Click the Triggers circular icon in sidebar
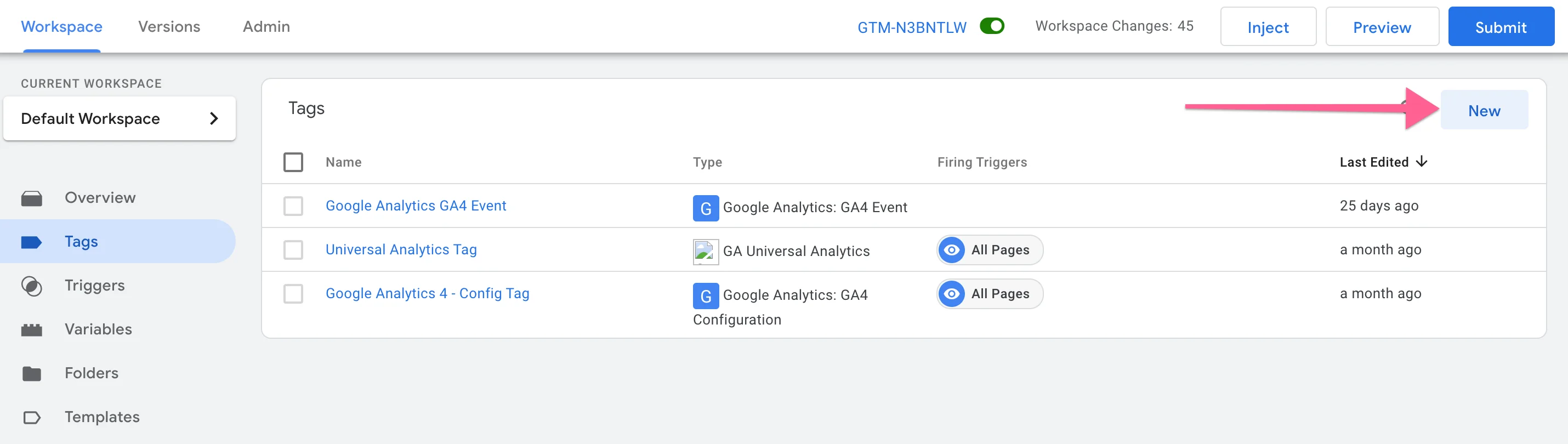The image size is (1568, 444). [x=32, y=286]
